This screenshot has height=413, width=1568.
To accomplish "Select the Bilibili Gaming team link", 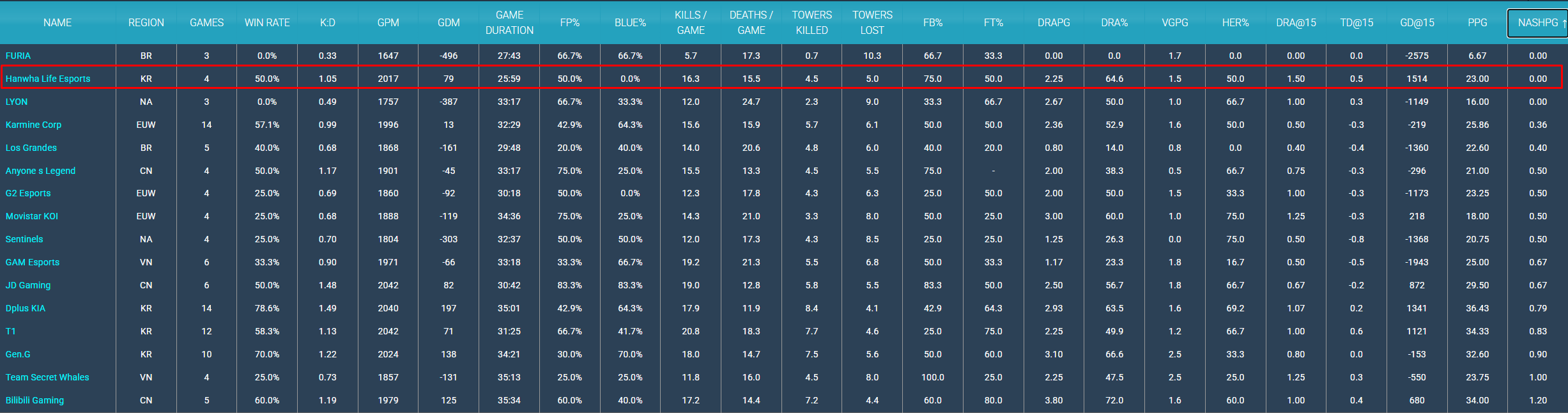I will point(35,400).
